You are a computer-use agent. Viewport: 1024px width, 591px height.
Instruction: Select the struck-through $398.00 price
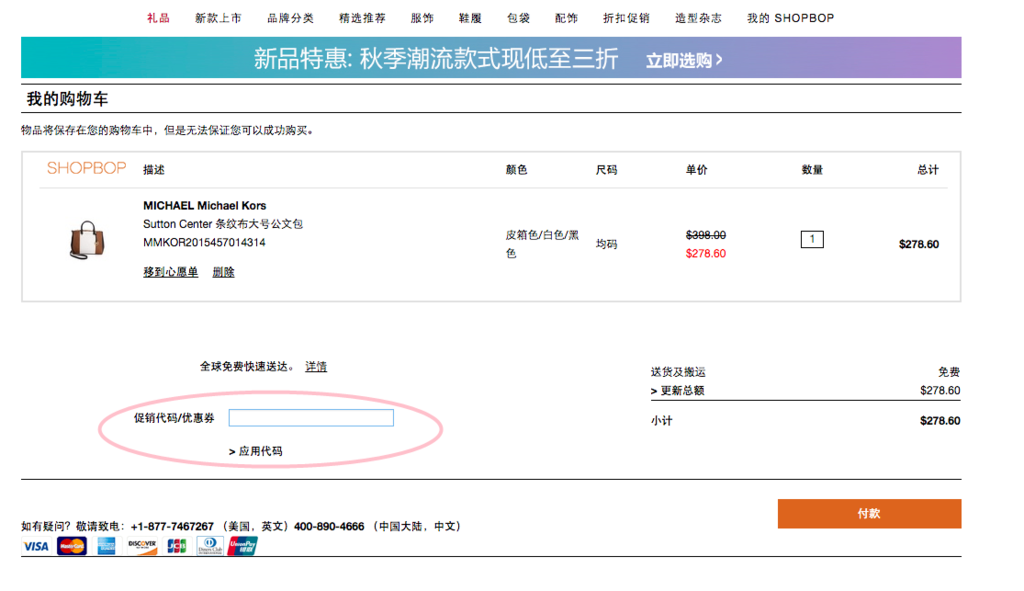coord(705,235)
